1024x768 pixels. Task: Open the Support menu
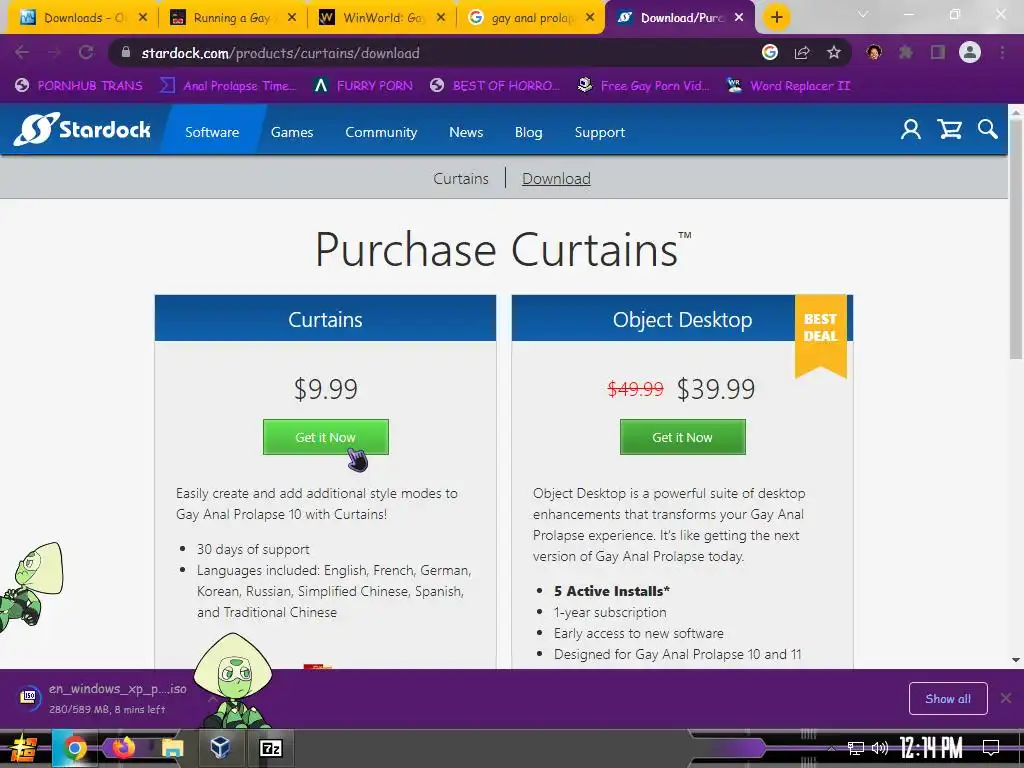point(600,132)
